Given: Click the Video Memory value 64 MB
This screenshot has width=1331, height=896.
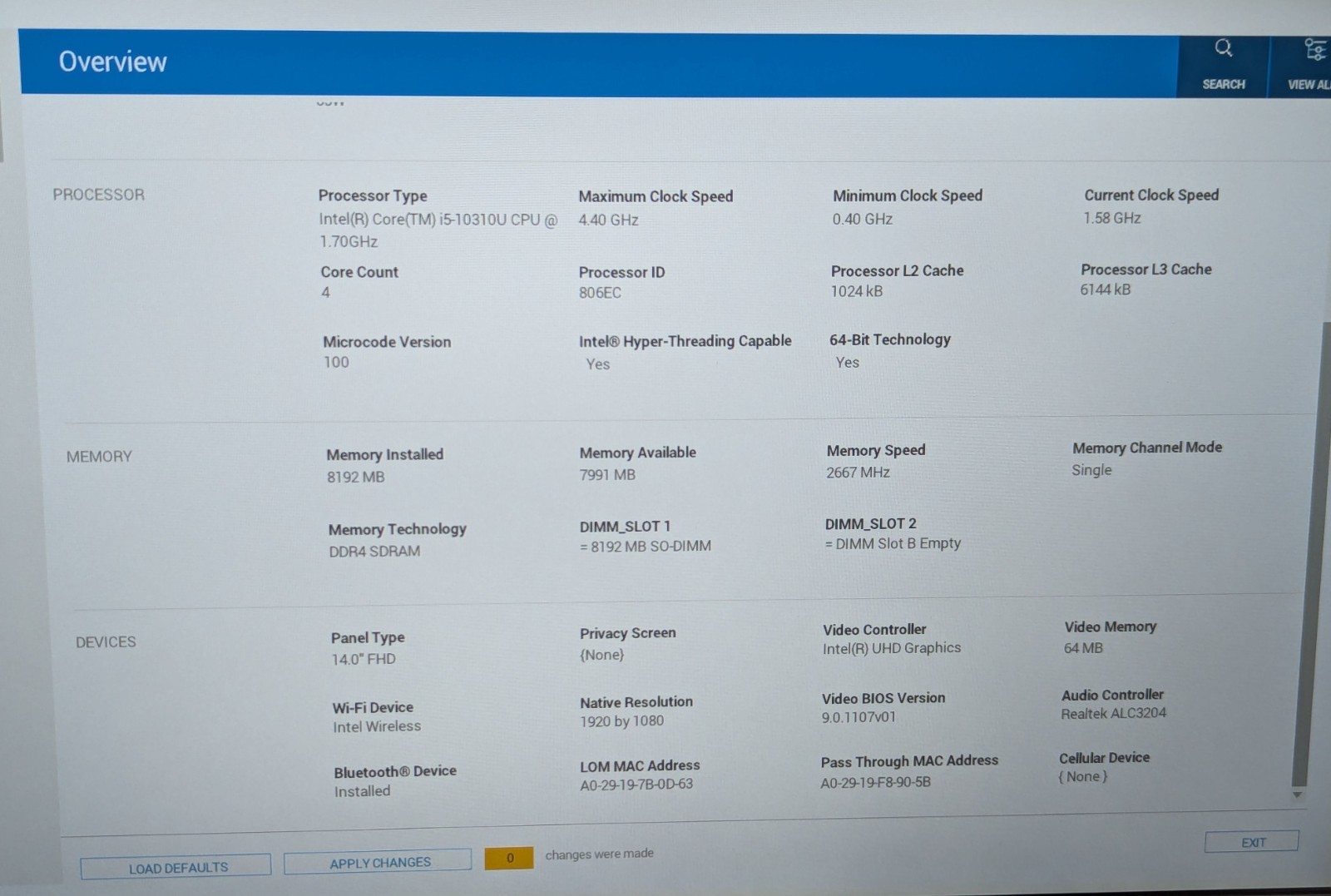Looking at the screenshot, I should coord(1083,648).
